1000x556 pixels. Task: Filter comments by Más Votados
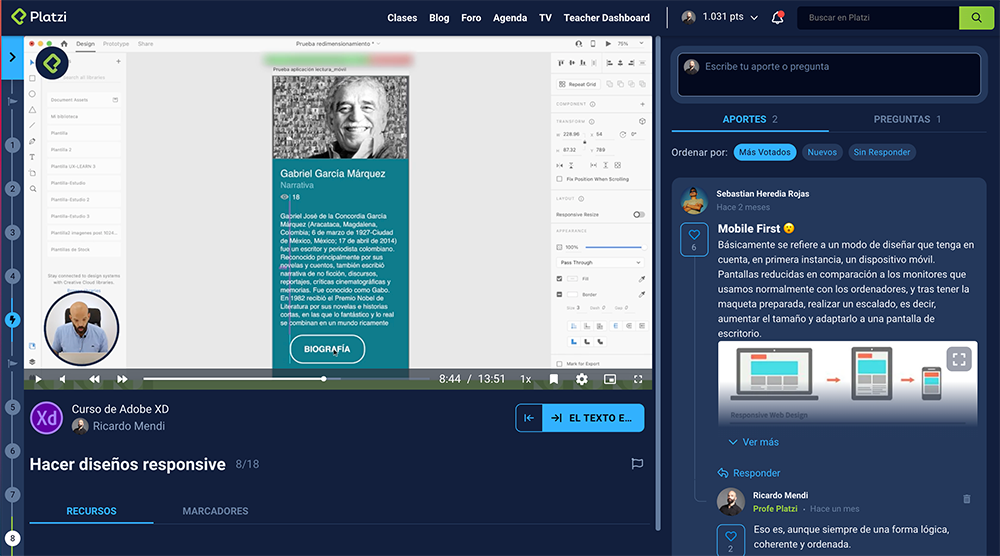765,152
